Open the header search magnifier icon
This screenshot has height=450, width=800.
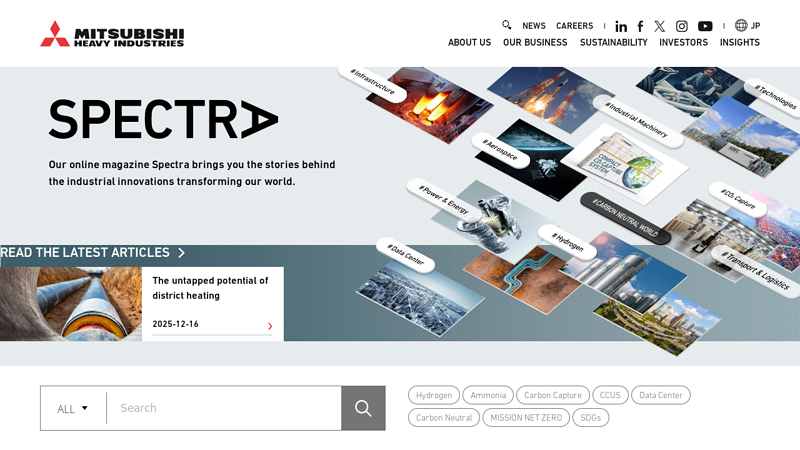click(x=506, y=25)
